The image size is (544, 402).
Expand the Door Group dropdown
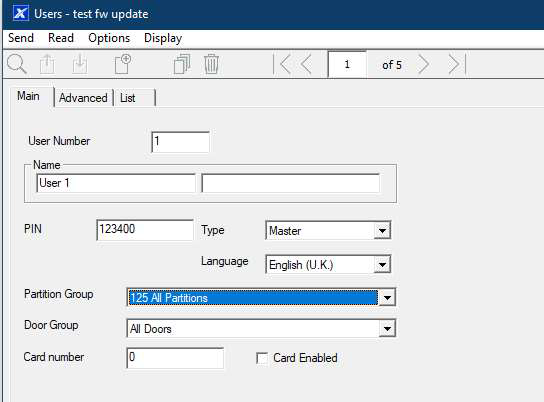pos(387,328)
